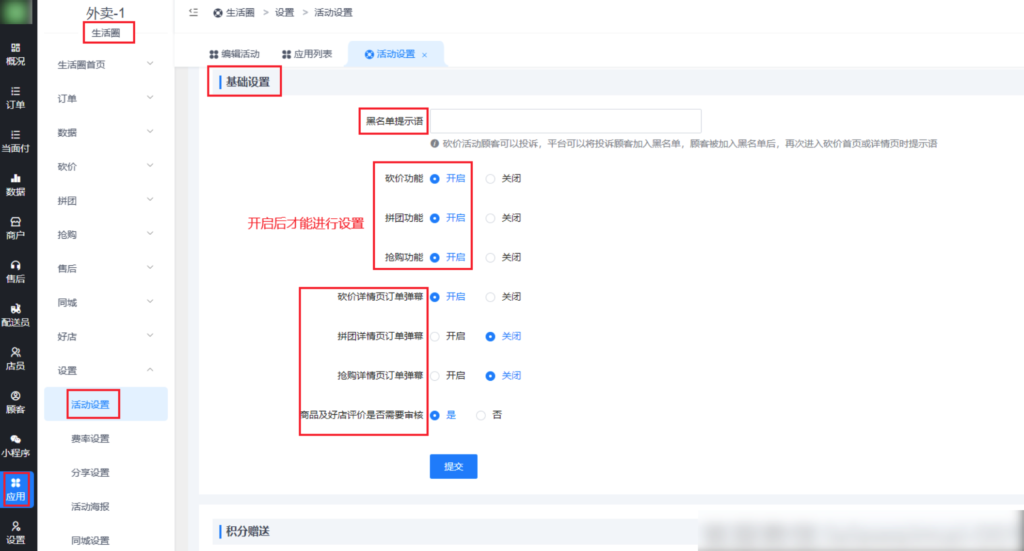Open the 应用 apps sidebar icon
The height and width of the screenshot is (551, 1024).
(16, 489)
